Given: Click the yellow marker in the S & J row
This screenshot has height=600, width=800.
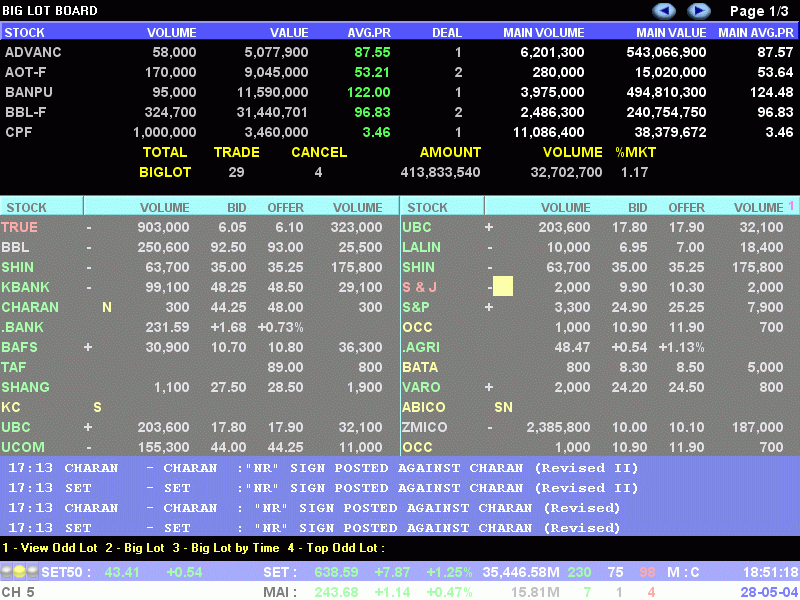Looking at the screenshot, I should click(x=503, y=287).
